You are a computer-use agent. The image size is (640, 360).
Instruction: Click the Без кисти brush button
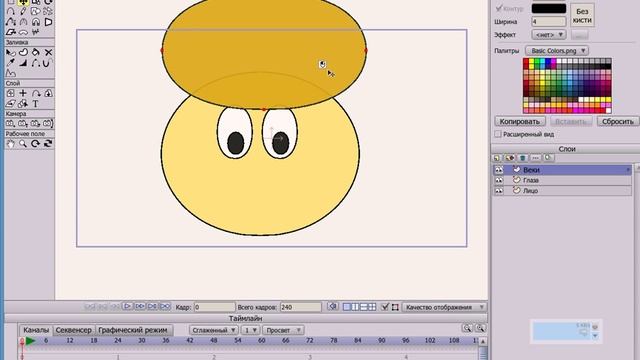582,16
